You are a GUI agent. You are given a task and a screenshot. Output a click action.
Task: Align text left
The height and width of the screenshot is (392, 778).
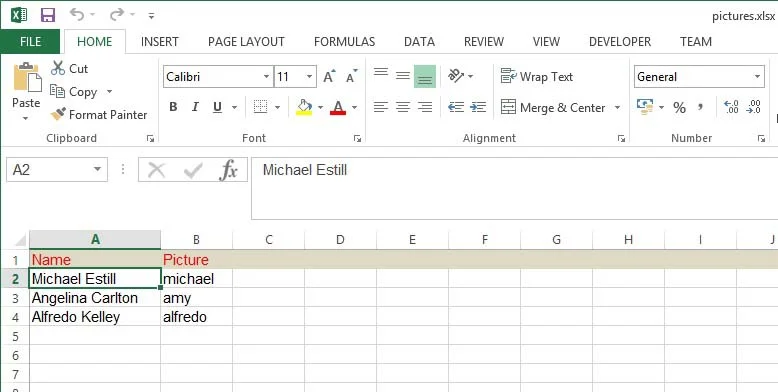pos(381,107)
